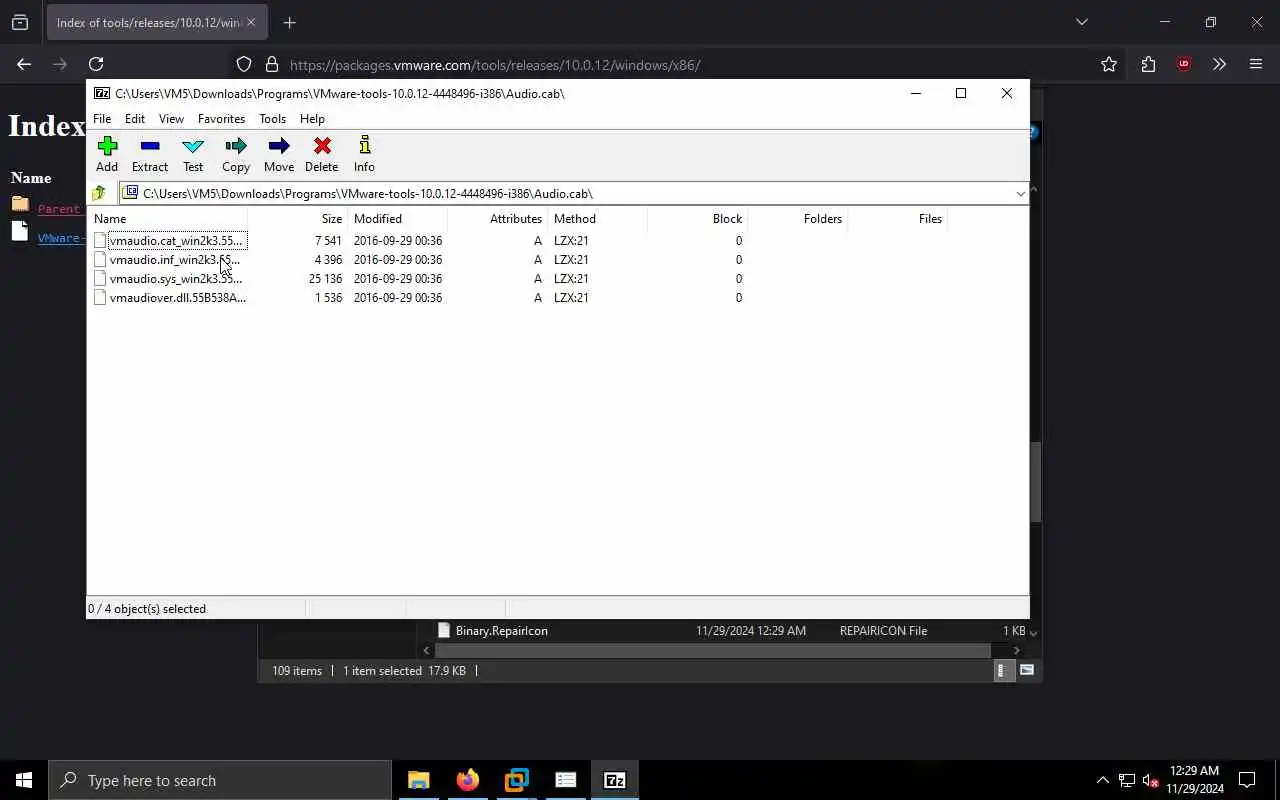This screenshot has height=800, width=1280.
Task: Close the Index of tools tab
Action: [x=251, y=22]
